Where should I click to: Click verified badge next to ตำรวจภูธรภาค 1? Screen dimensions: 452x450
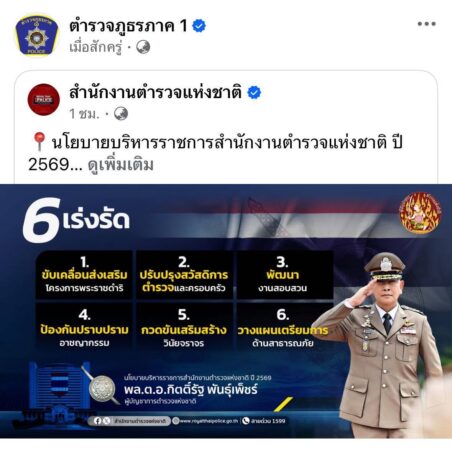(x=199, y=26)
